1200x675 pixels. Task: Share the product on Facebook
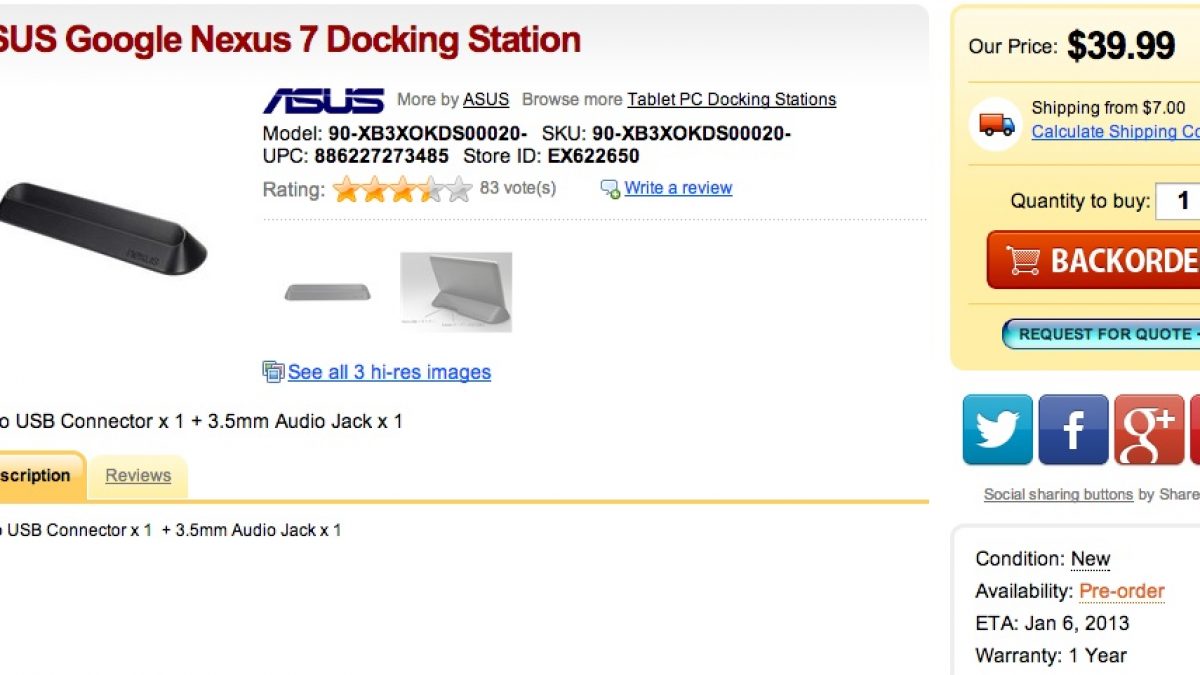[1073, 430]
